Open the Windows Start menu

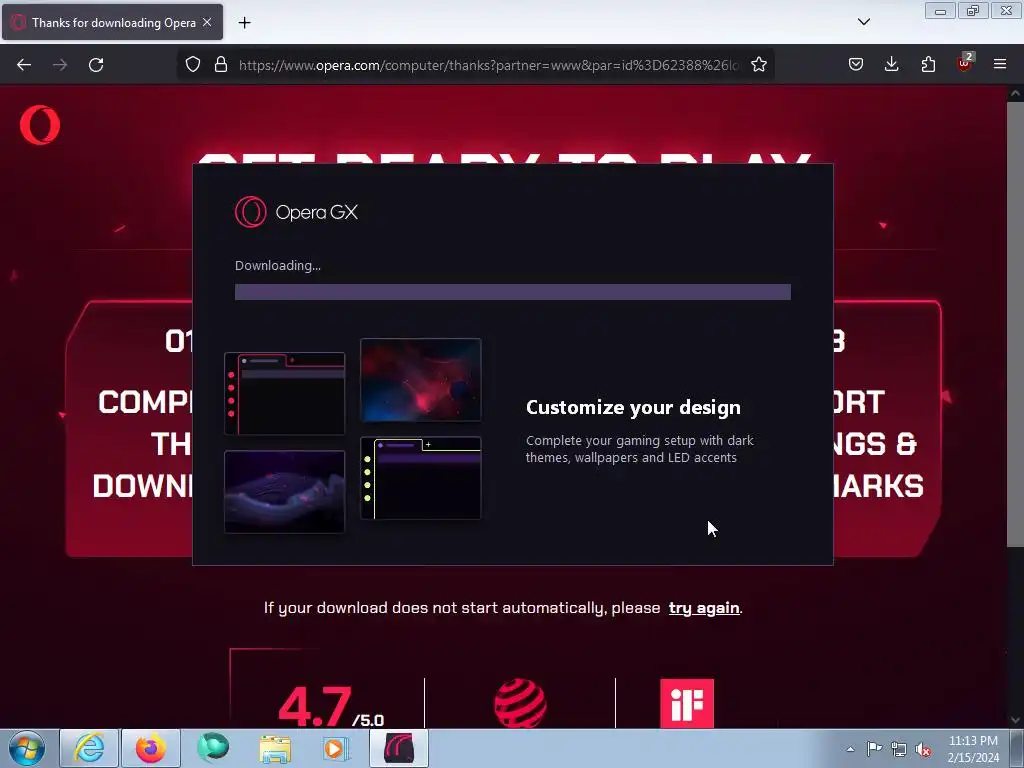tap(27, 748)
